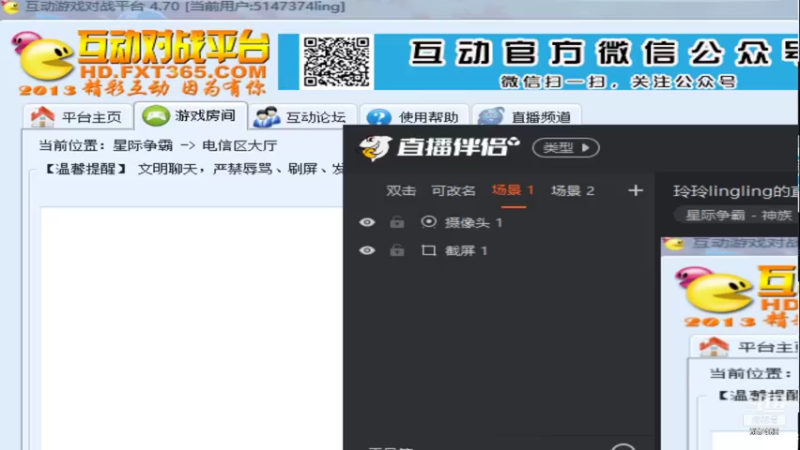Click the 星际争霸 - 神族 tag
Image resolution: width=800 pixels, height=450 pixels.
pyautogui.click(x=738, y=215)
